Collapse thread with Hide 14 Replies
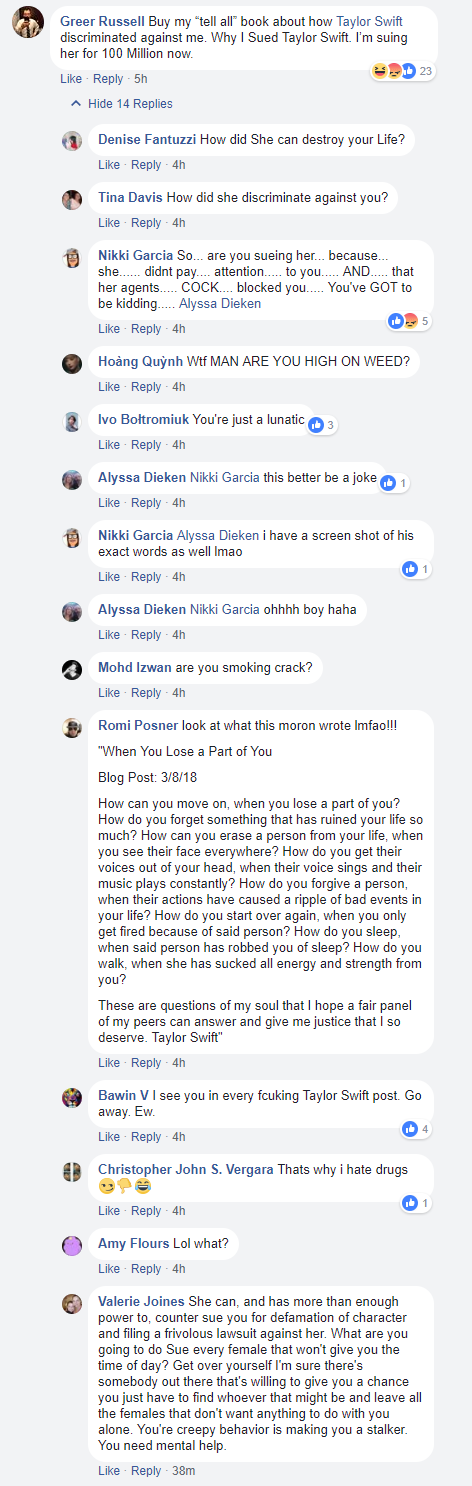Viewport: 472px width, 1486px height. point(130,104)
